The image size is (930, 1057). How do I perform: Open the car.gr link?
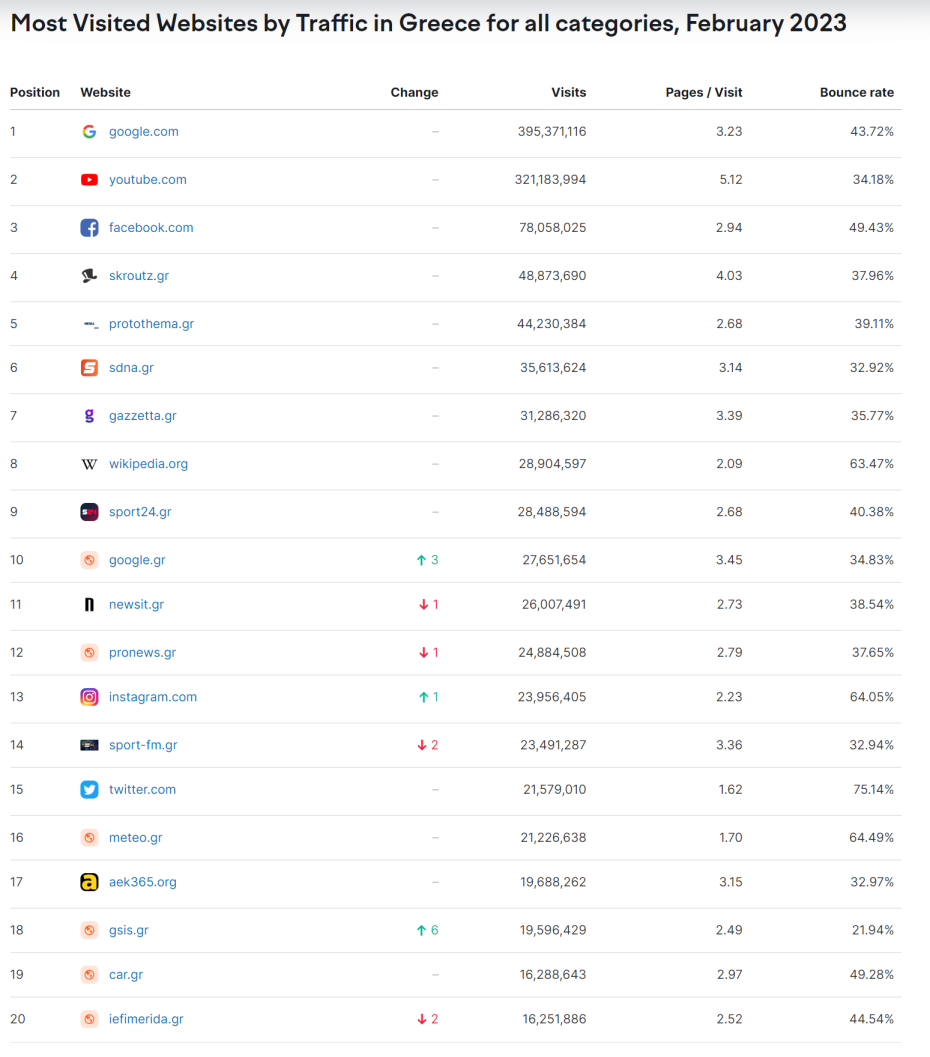126,975
